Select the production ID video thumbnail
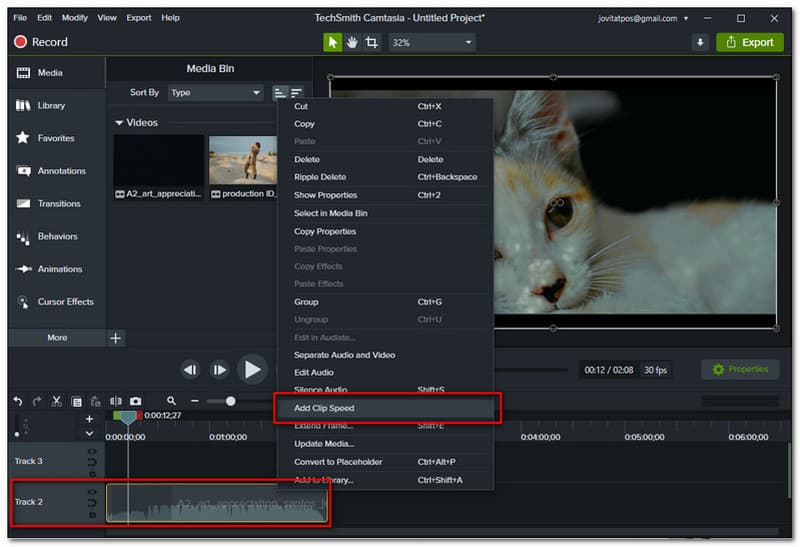Screen dimensions: 800x547 pos(242,160)
